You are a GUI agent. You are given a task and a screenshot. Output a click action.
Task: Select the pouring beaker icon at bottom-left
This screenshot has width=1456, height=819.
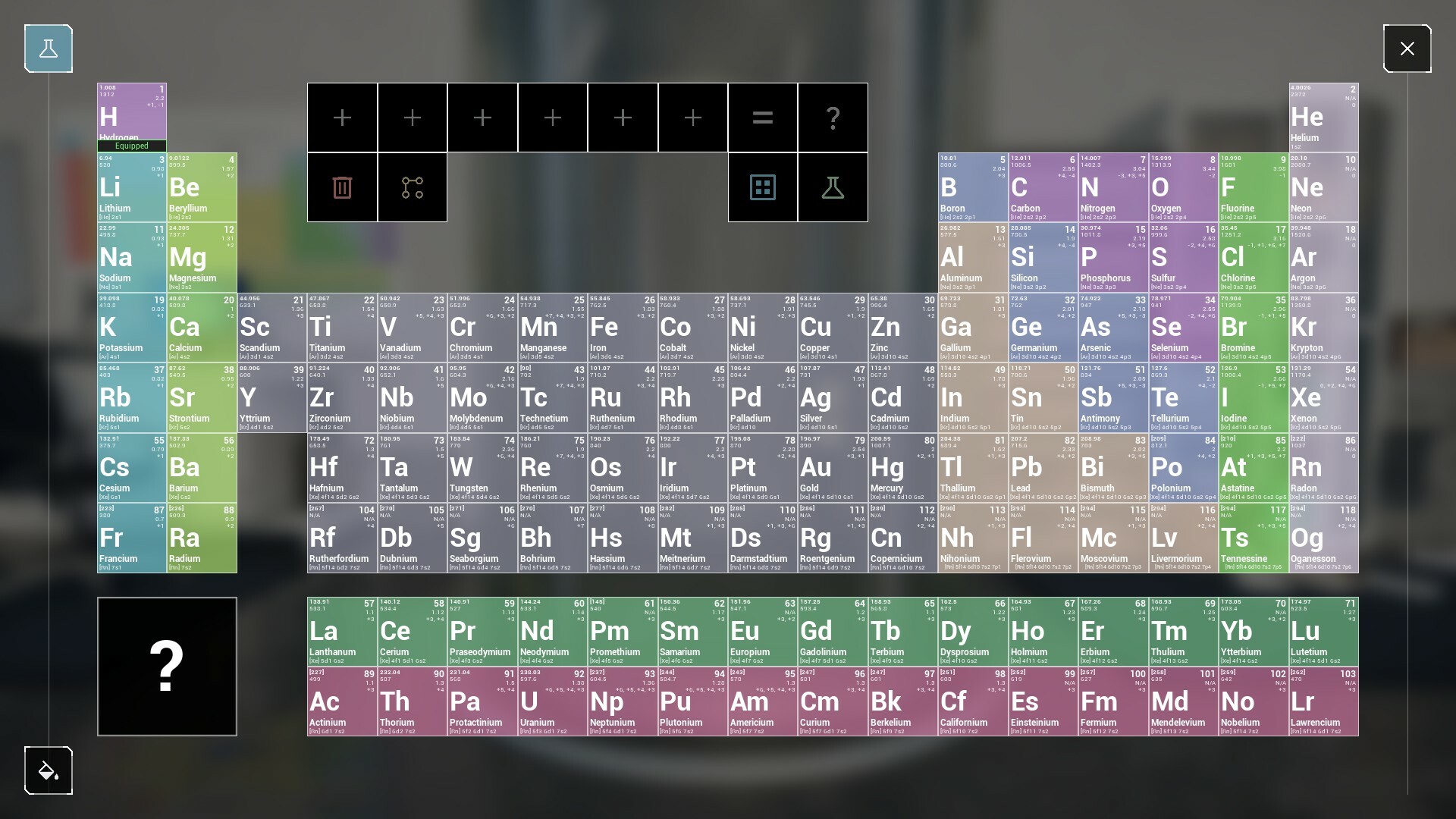click(48, 770)
